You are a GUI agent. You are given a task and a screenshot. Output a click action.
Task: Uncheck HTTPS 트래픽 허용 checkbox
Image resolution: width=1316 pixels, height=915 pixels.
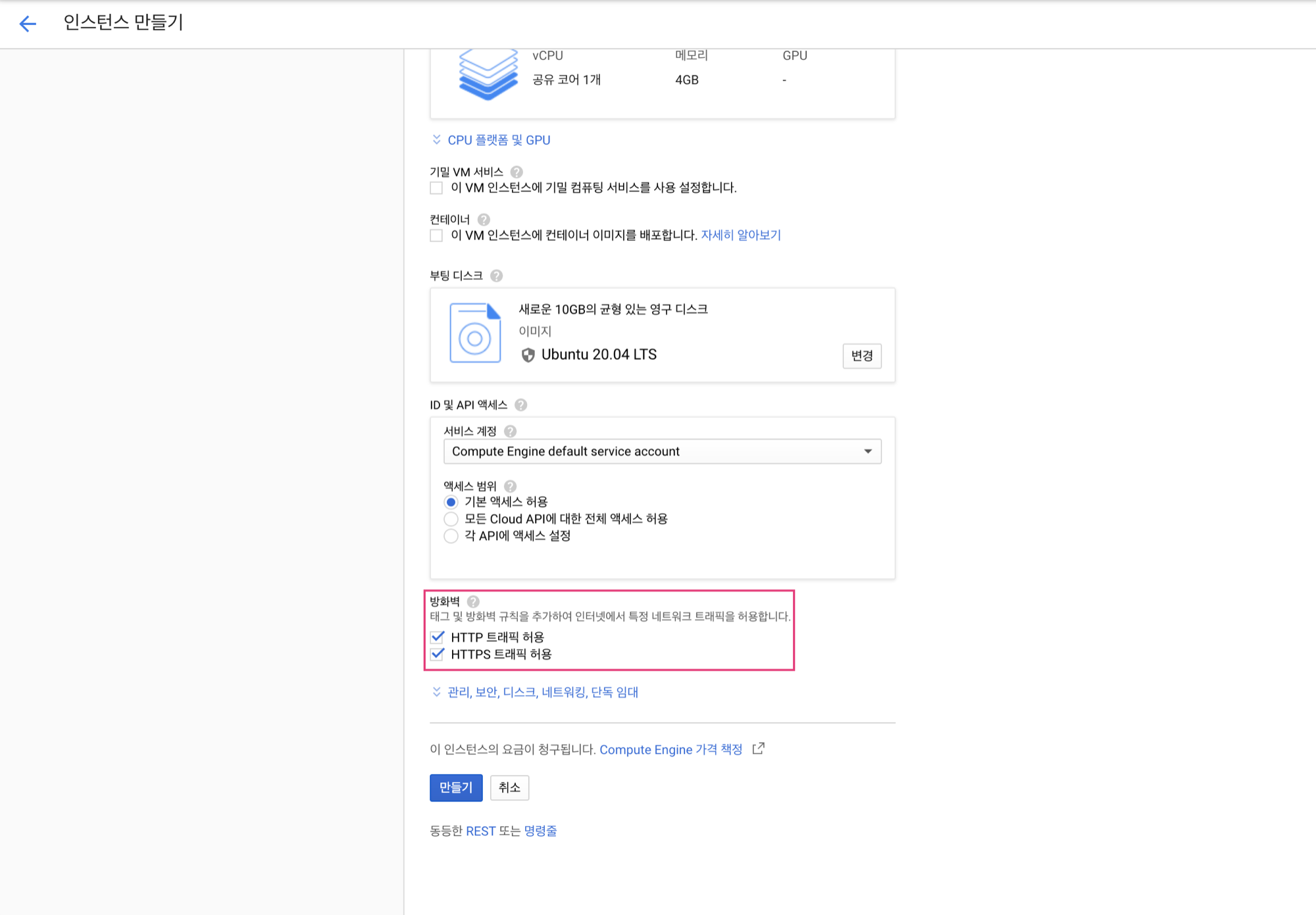click(x=438, y=654)
